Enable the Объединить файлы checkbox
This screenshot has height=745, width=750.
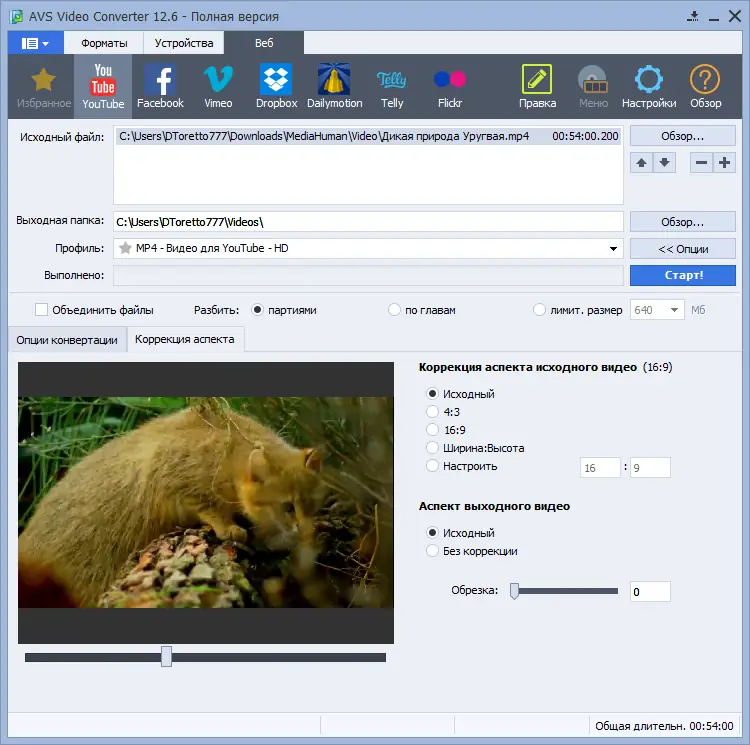coord(42,310)
